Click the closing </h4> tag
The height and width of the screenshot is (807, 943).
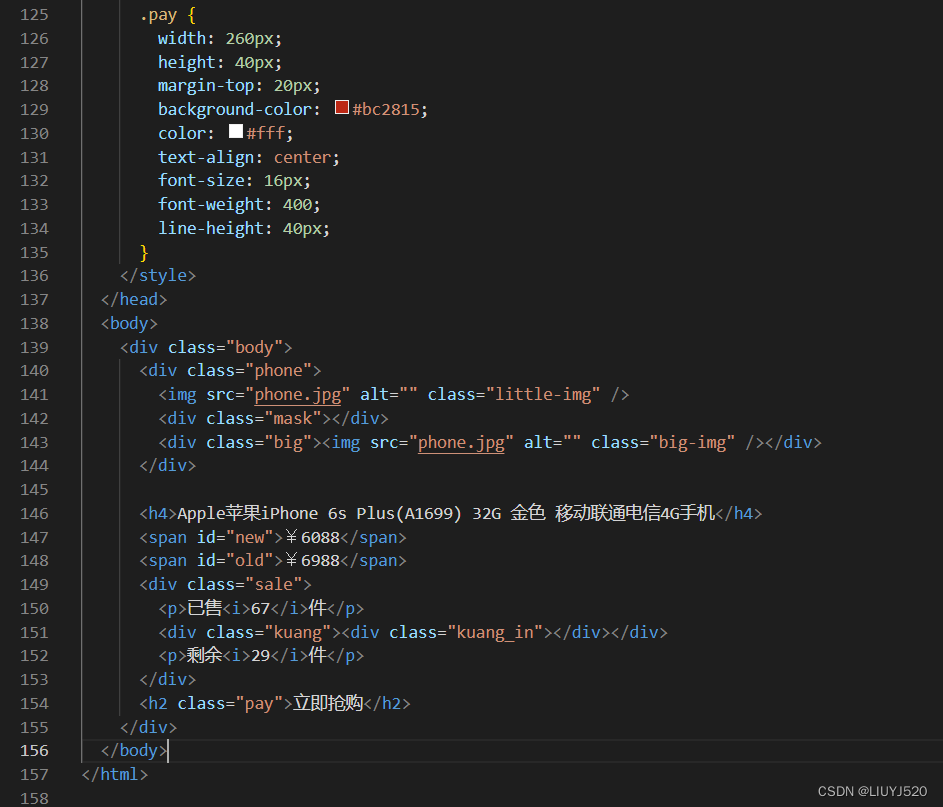(739, 514)
